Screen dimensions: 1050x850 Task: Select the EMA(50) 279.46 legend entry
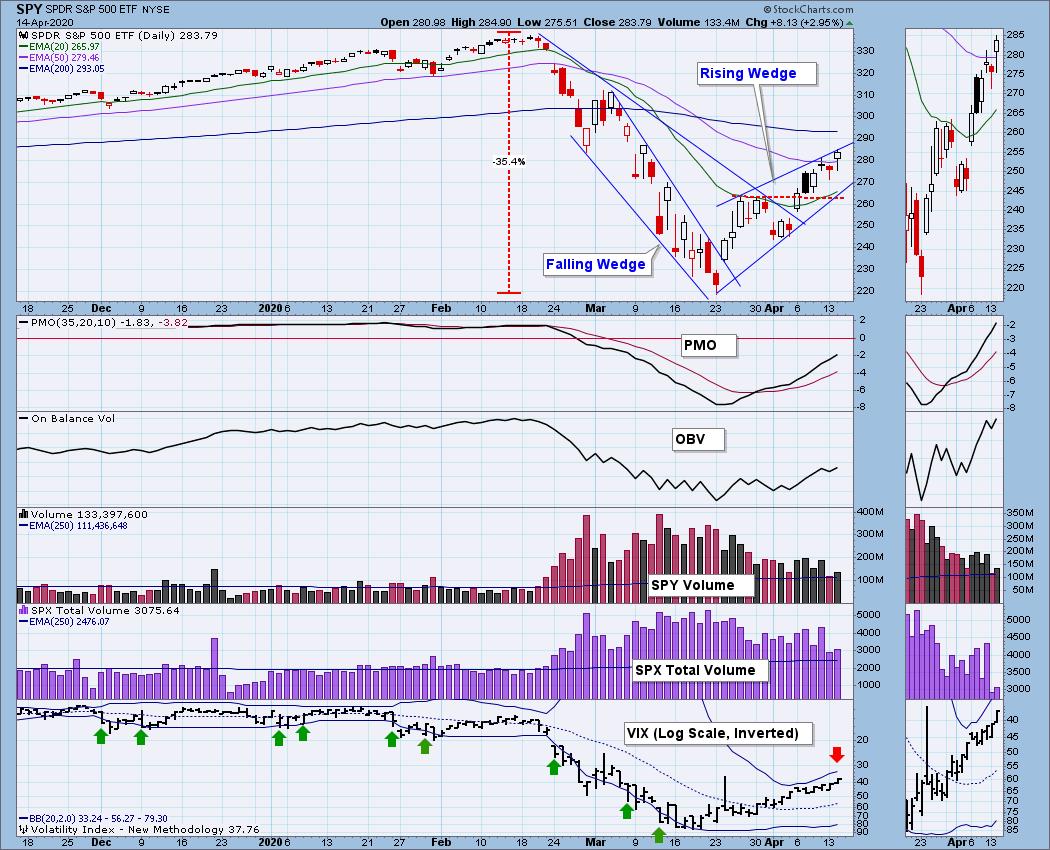coord(59,58)
